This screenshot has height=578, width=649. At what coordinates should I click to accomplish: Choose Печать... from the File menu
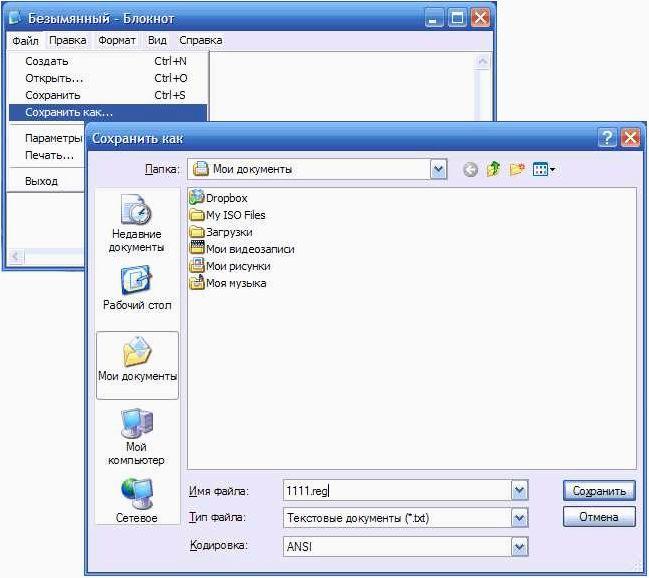(x=49, y=155)
